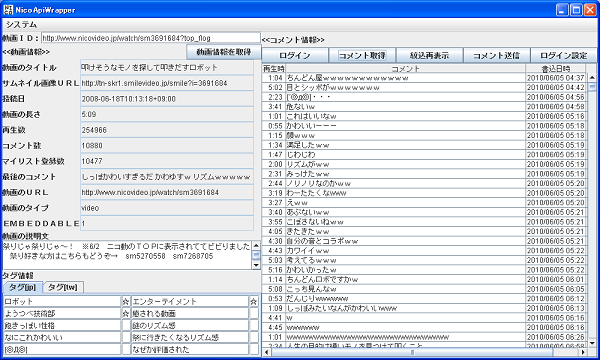Open the システム menu
Image resolution: width=600 pixels, height=360 pixels.
pyautogui.click(x=21, y=24)
